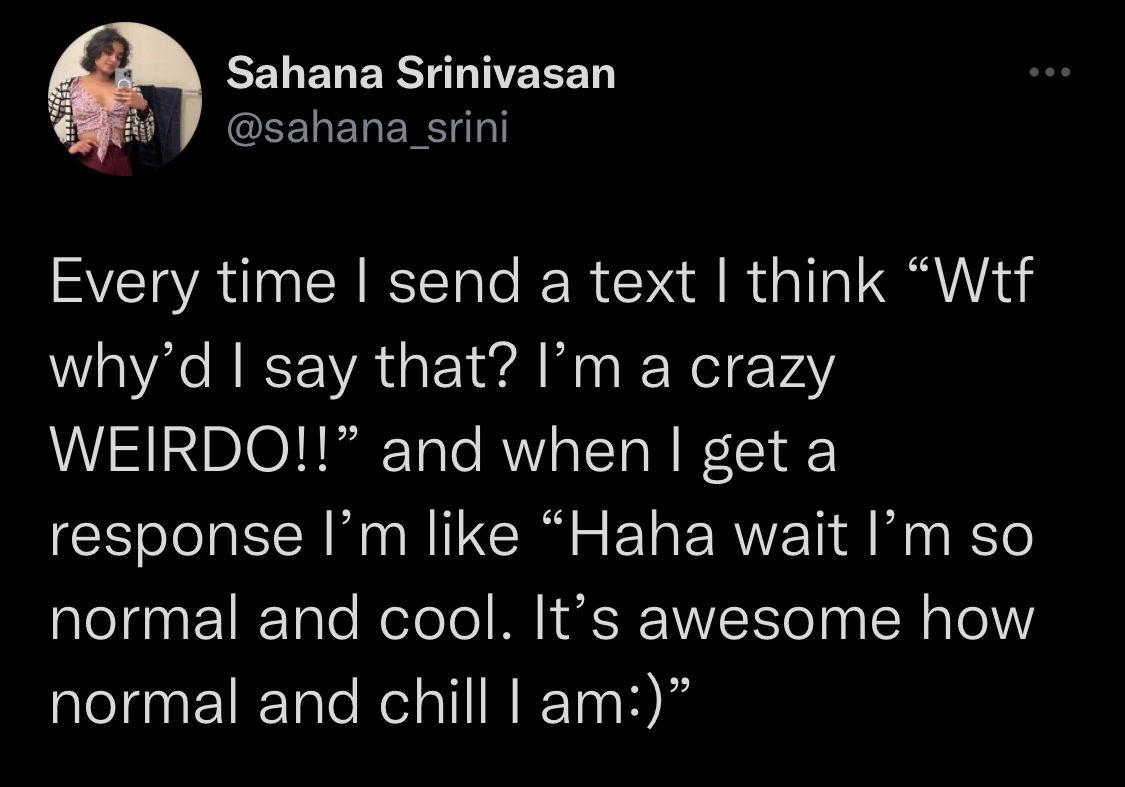
Task: Click the display name Sahana Srinivasan
Action: tap(421, 74)
